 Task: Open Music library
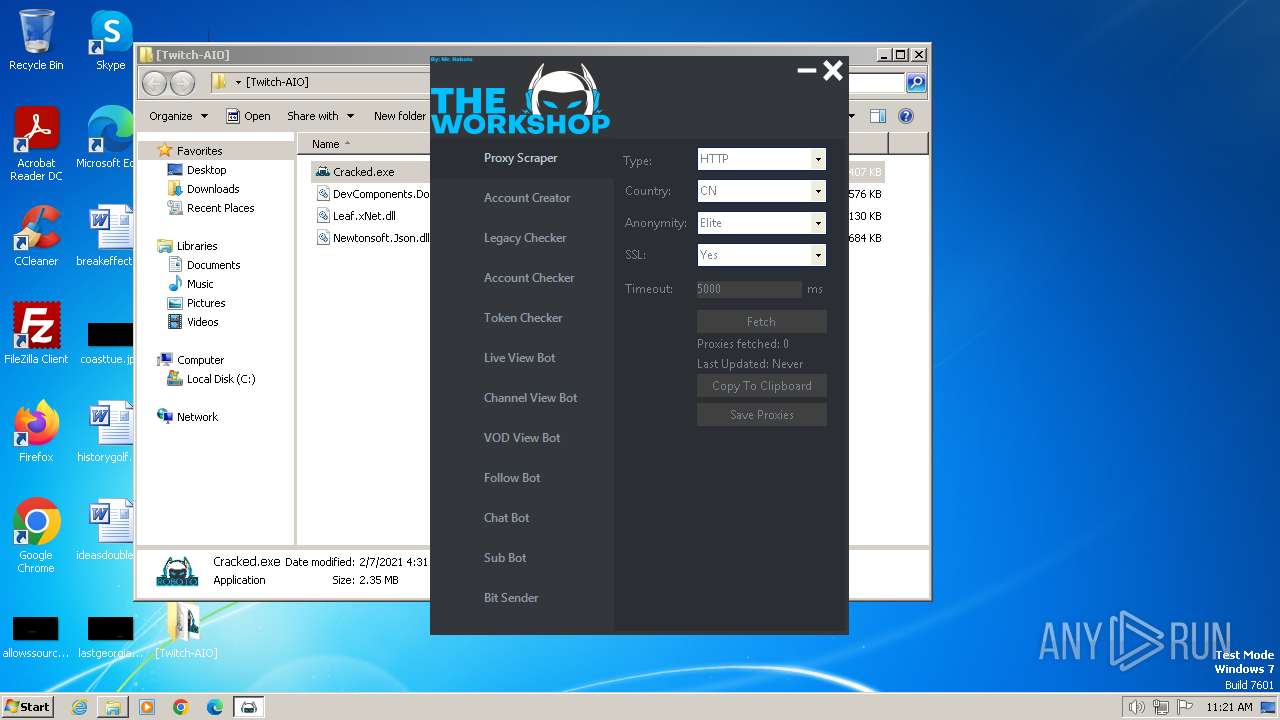click(200, 284)
